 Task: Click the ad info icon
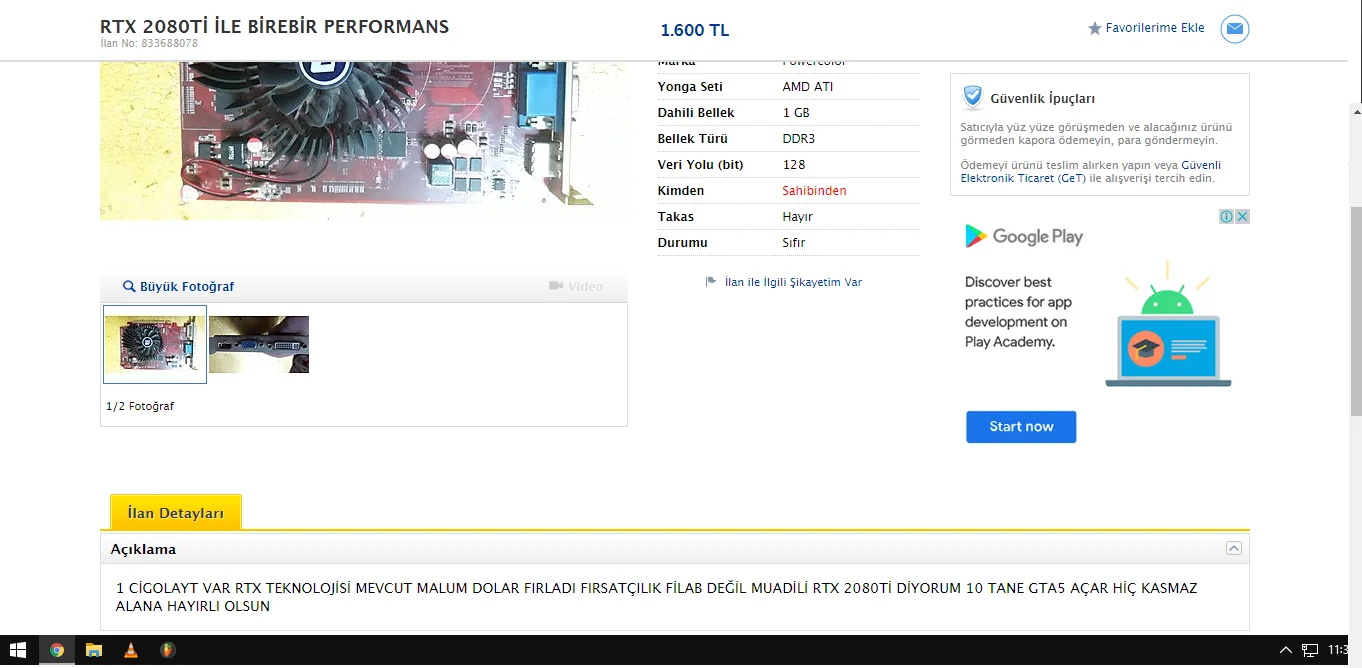(1226, 216)
